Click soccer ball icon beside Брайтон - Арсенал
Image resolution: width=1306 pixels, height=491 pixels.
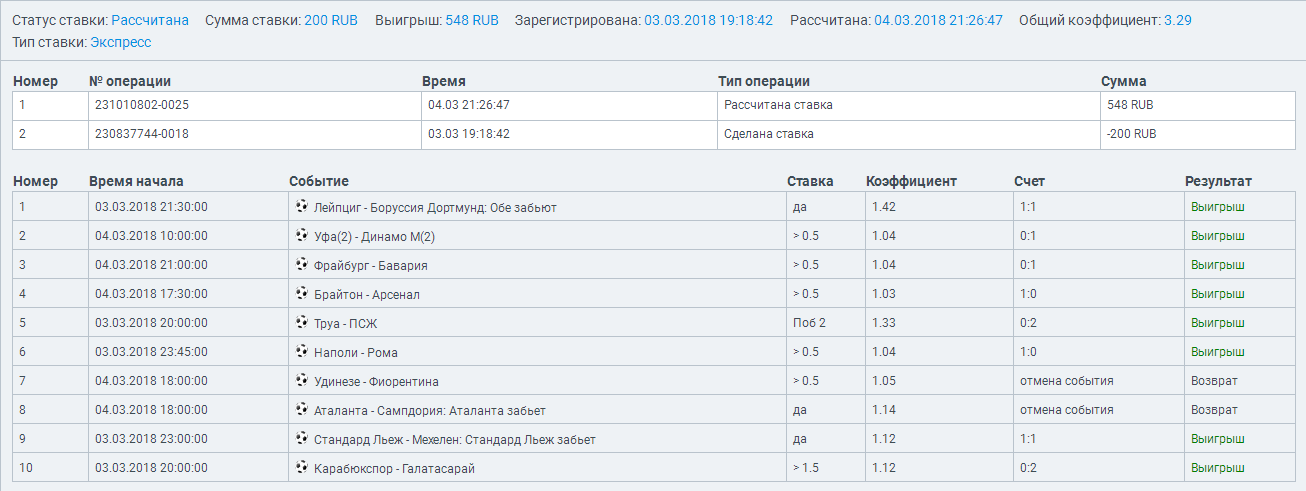point(302,294)
